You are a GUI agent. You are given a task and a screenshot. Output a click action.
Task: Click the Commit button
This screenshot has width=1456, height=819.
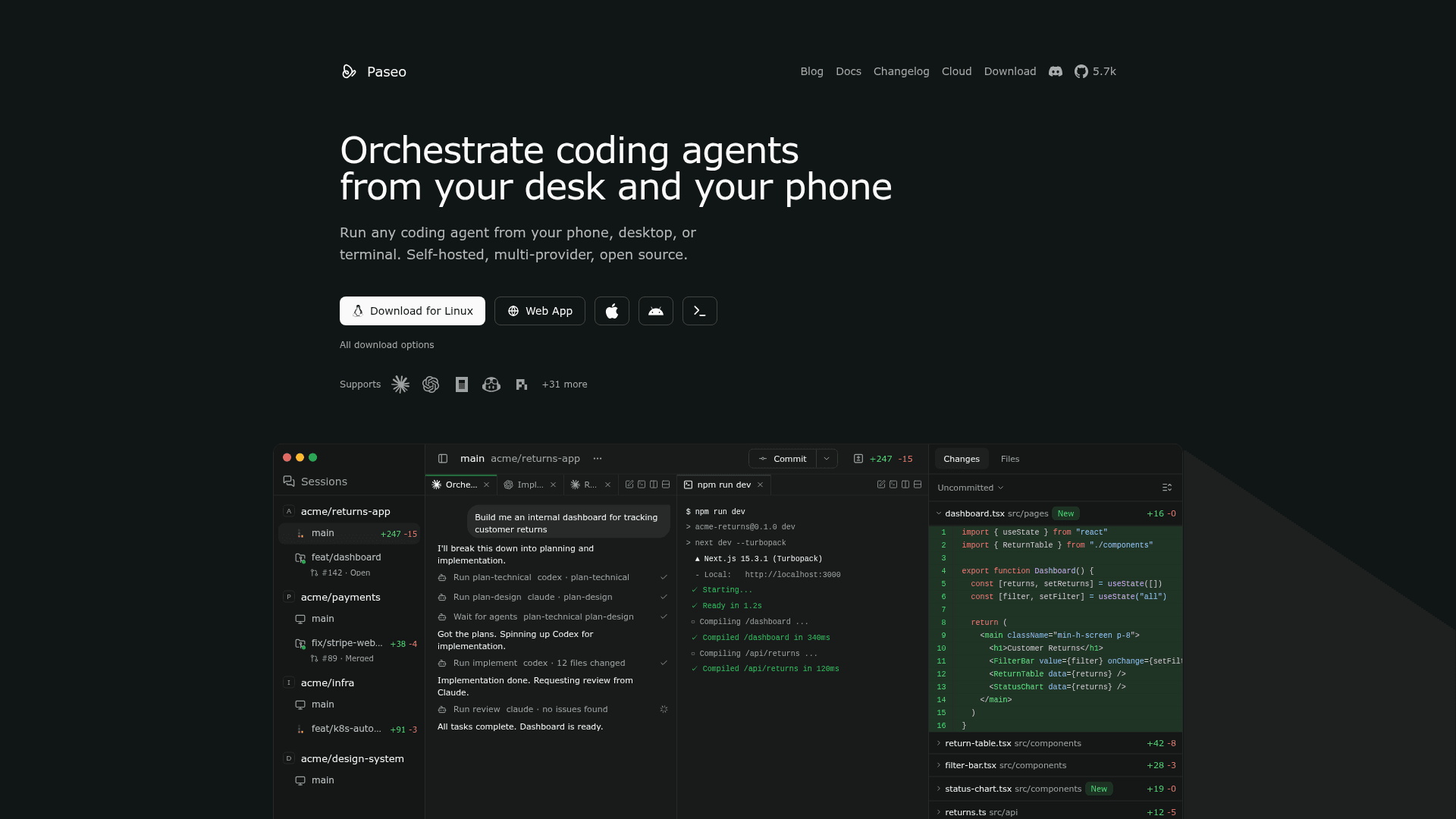783,459
